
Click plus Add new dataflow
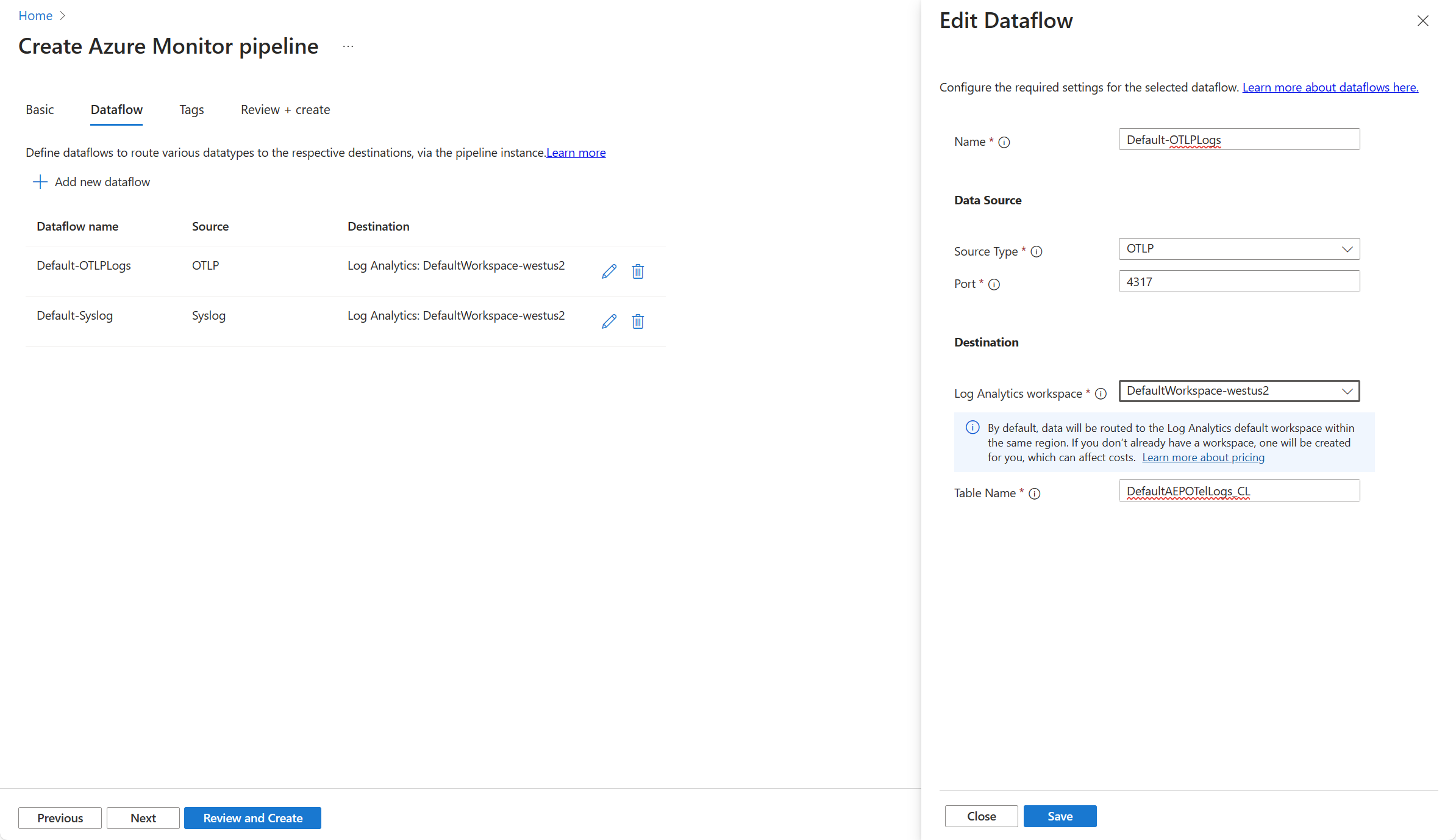pyautogui.click(x=91, y=182)
